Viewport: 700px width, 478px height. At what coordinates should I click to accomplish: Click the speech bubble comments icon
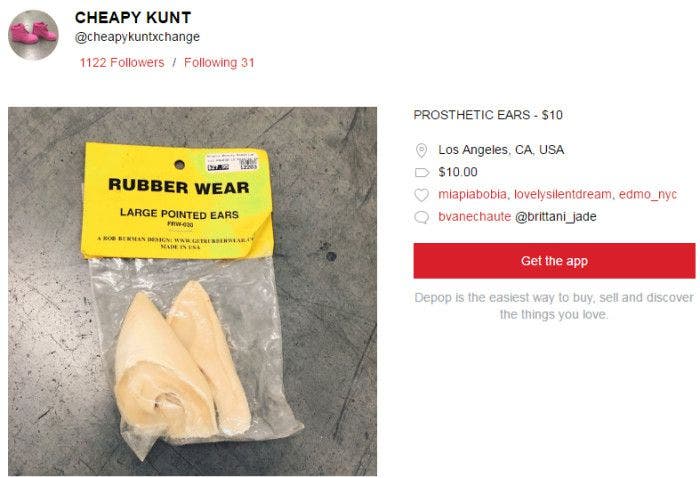[x=421, y=217]
